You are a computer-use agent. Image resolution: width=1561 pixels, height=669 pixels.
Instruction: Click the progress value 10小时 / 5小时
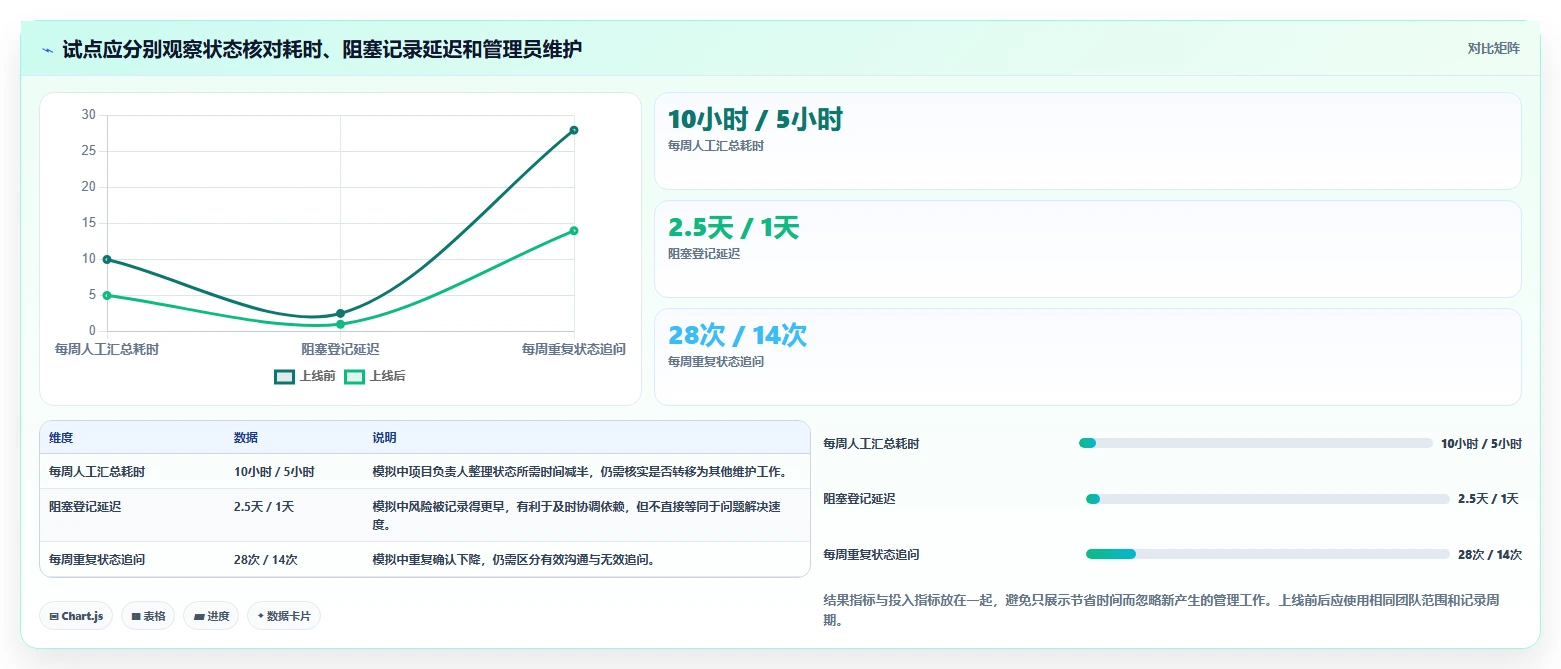tap(1481, 444)
